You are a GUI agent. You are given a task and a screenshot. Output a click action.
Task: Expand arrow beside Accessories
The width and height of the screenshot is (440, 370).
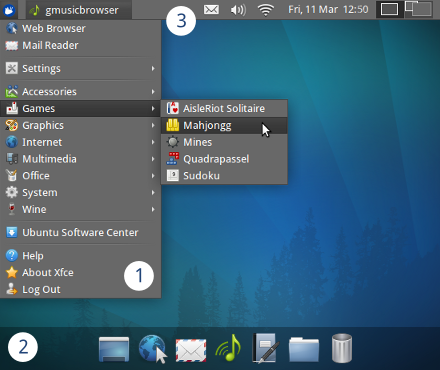153,91
